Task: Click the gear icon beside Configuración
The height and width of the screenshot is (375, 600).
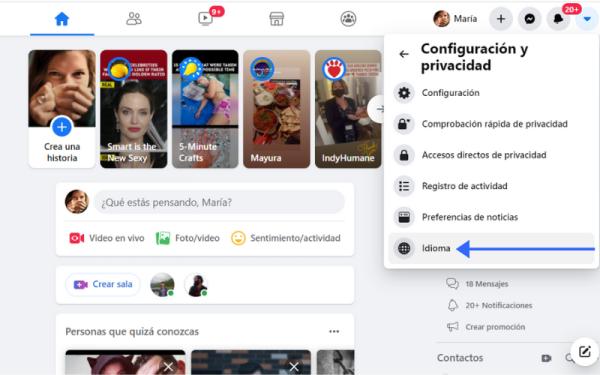Action: click(x=404, y=93)
